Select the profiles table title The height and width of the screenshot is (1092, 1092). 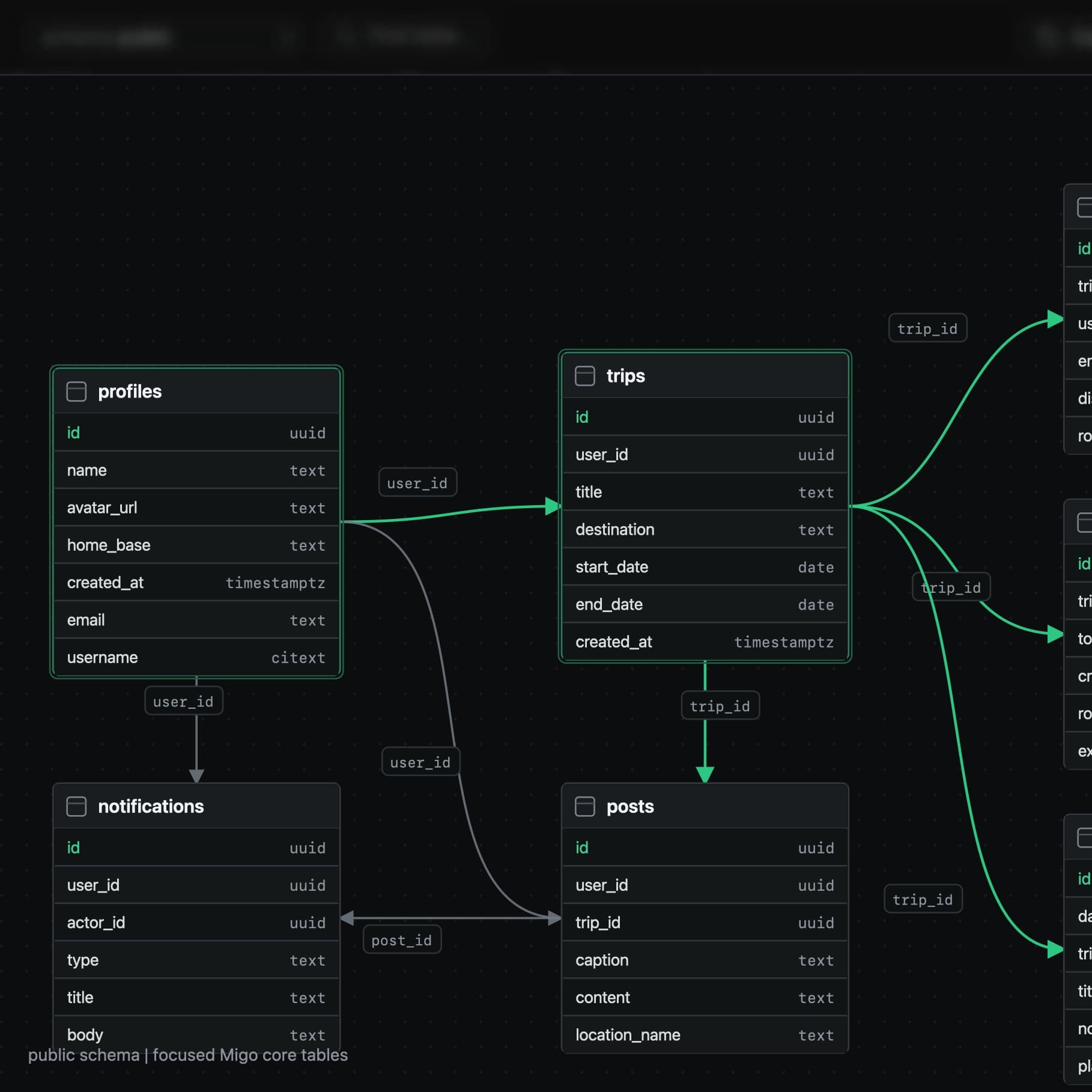point(130,392)
